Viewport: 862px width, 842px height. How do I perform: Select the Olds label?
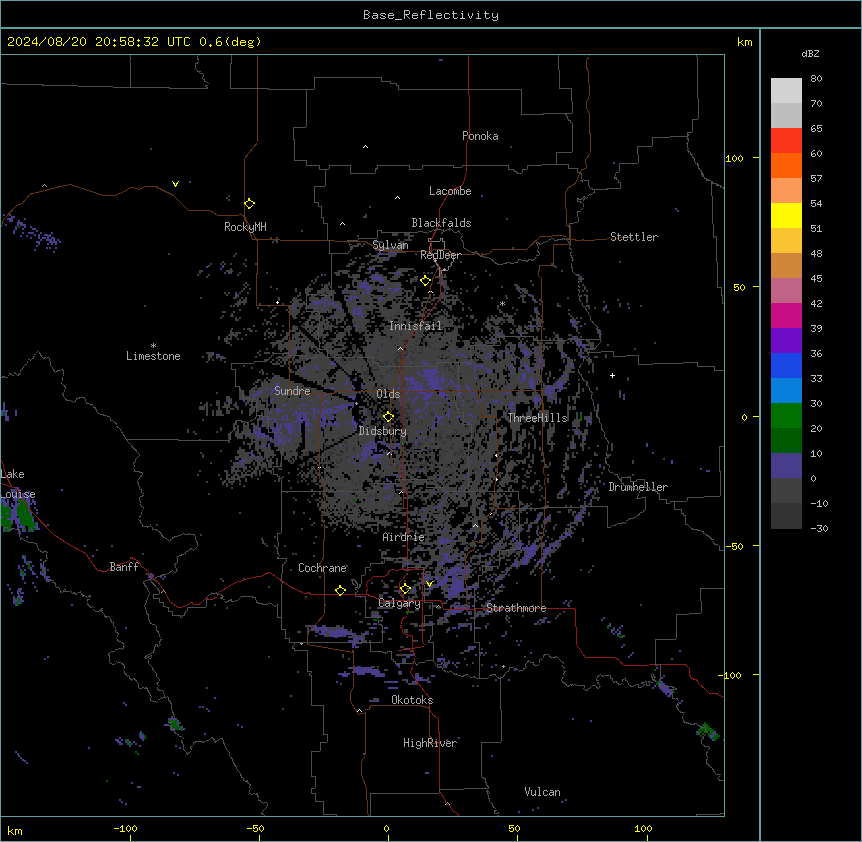[388, 394]
